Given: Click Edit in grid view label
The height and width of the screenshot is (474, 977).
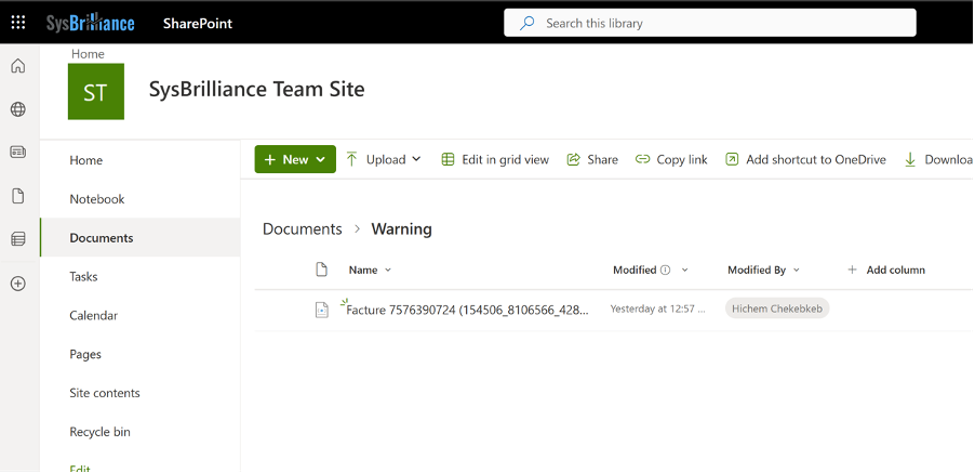Looking at the screenshot, I should point(505,160).
